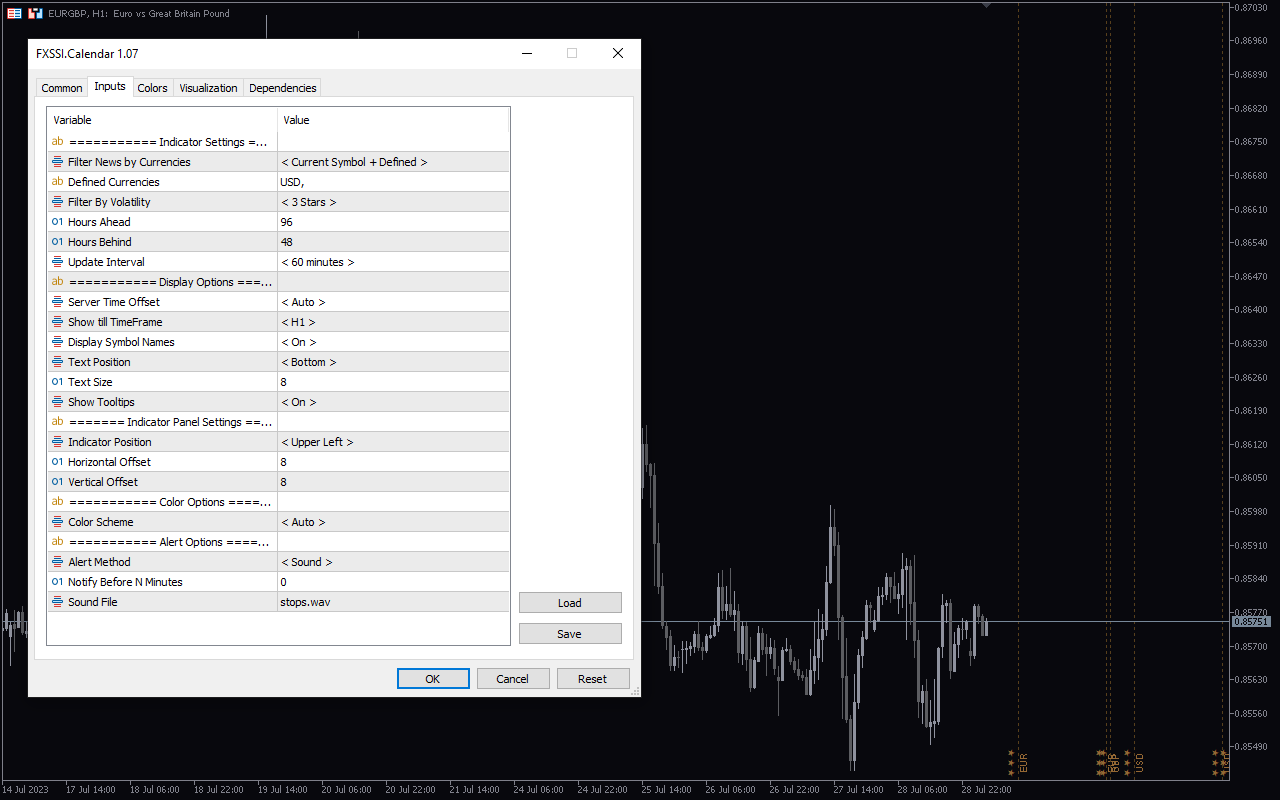This screenshot has height=800, width=1280.
Task: Change Server Time Offset Auto value
Action: (x=394, y=302)
